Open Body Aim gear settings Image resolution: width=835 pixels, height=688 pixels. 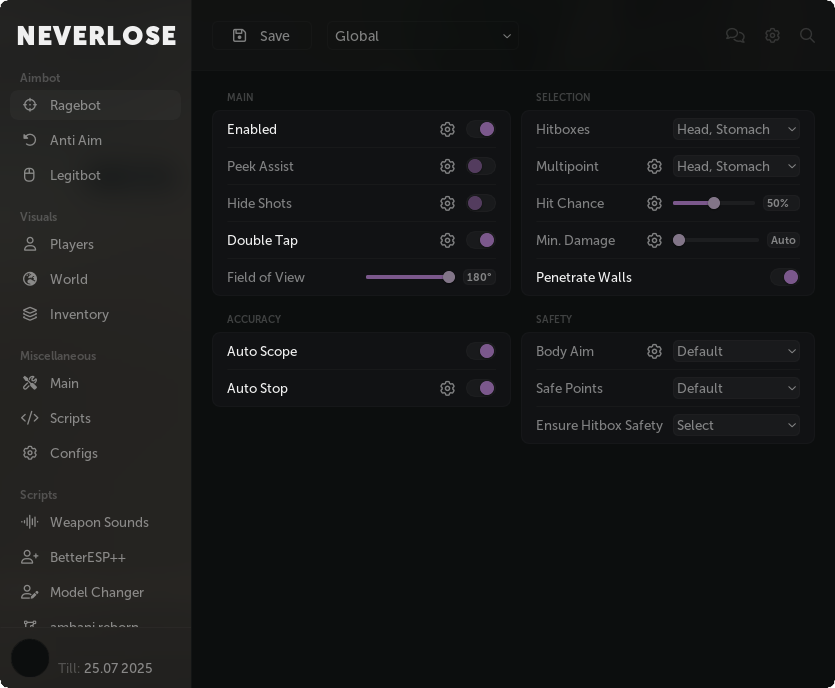pos(654,351)
